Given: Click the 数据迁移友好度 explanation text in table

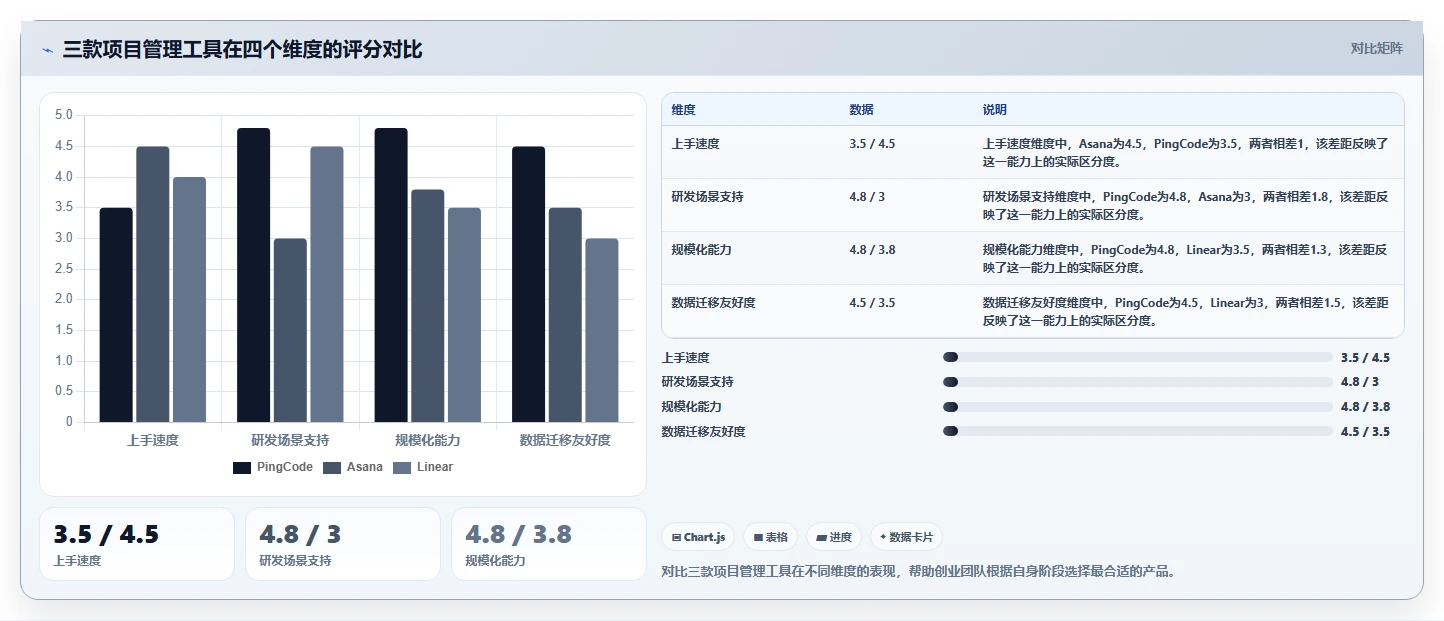Looking at the screenshot, I should tap(1186, 311).
